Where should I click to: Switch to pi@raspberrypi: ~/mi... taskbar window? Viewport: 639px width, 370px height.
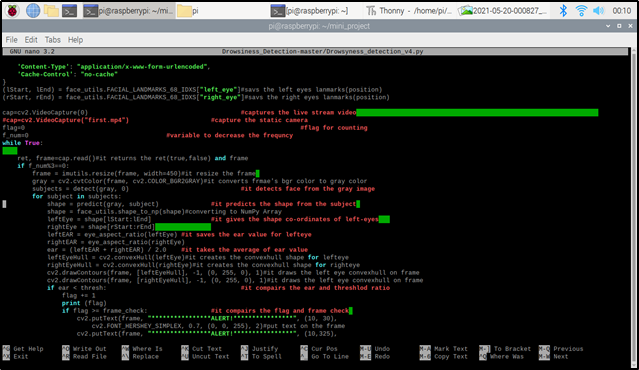click(x=129, y=11)
